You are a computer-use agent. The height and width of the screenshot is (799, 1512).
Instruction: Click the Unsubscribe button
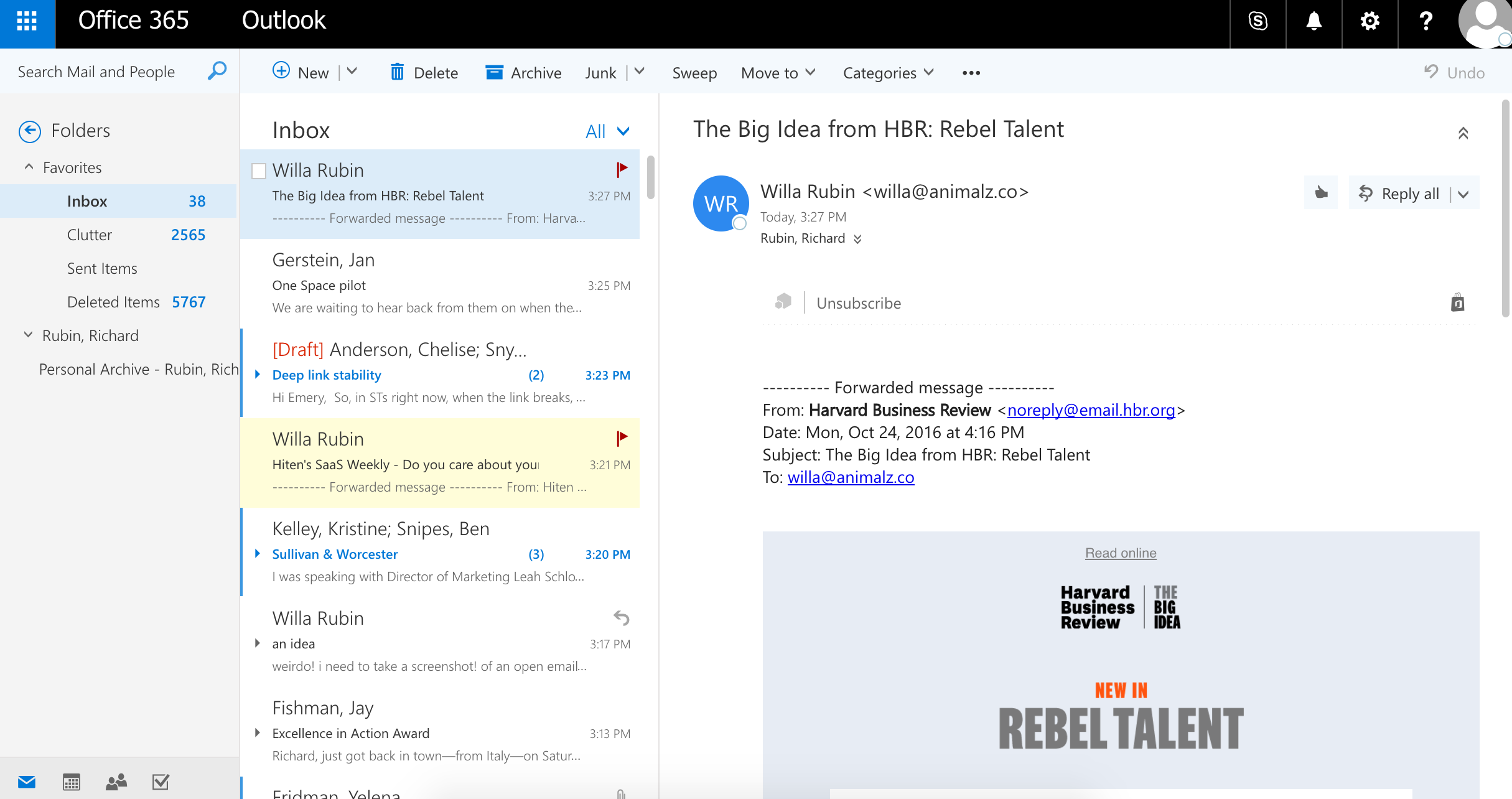point(859,303)
